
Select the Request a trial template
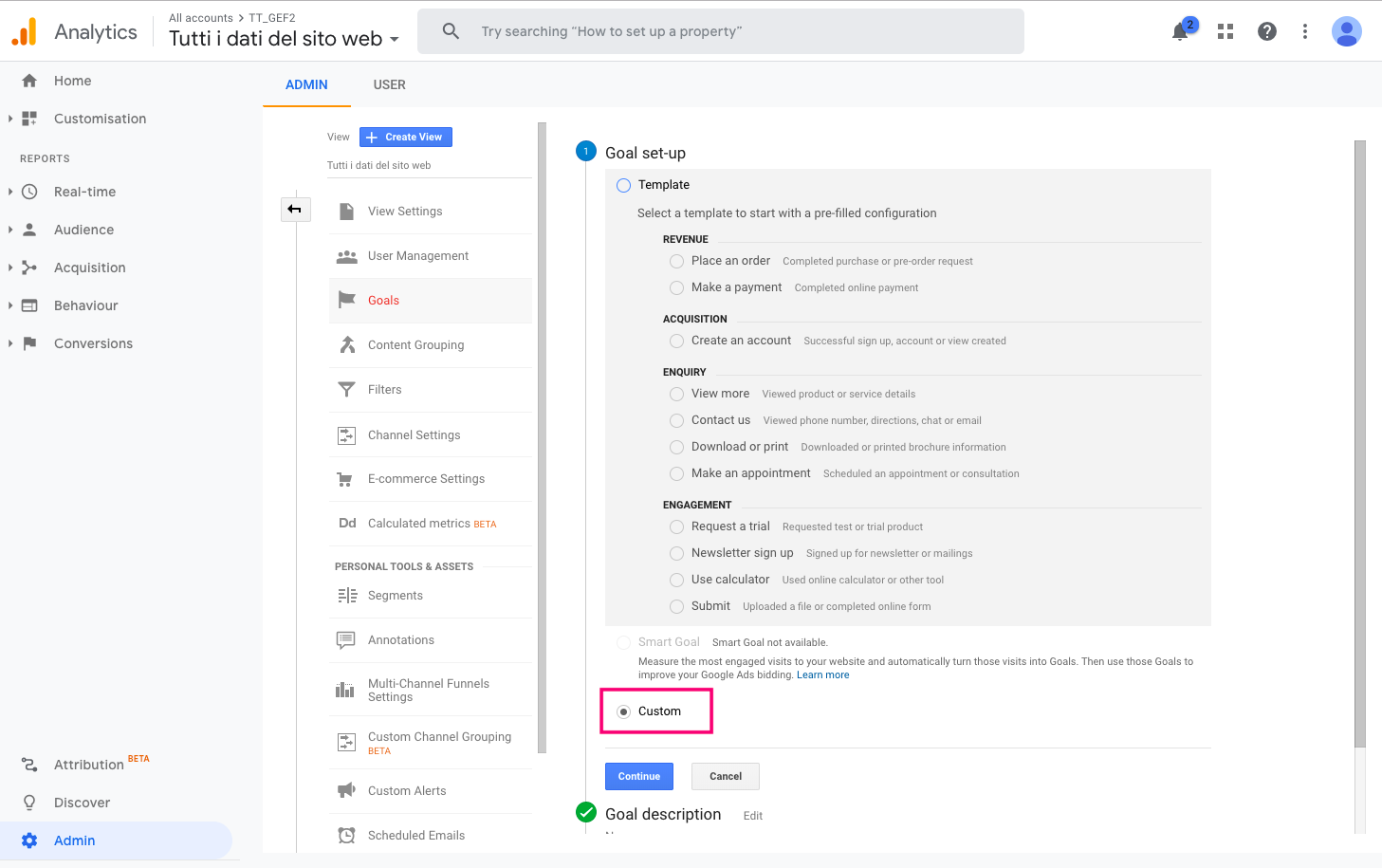(676, 526)
